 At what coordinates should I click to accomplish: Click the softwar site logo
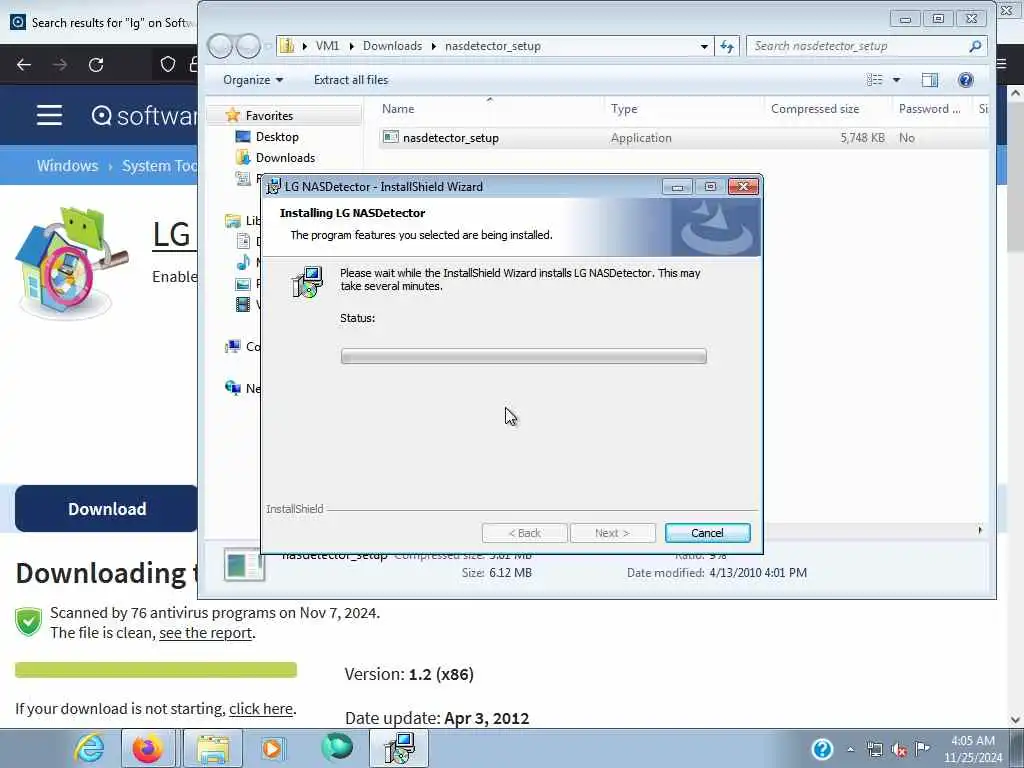[144, 116]
